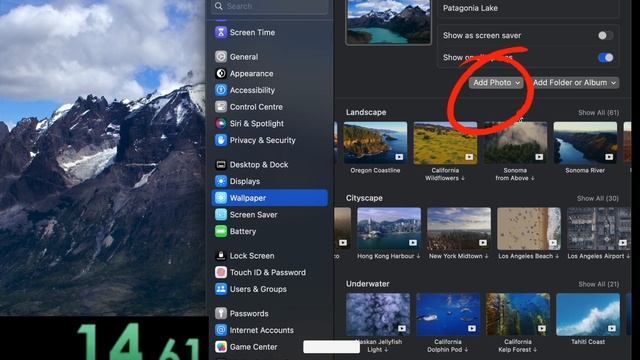Show All 21 Underwater wallpapers

[x=598, y=284]
